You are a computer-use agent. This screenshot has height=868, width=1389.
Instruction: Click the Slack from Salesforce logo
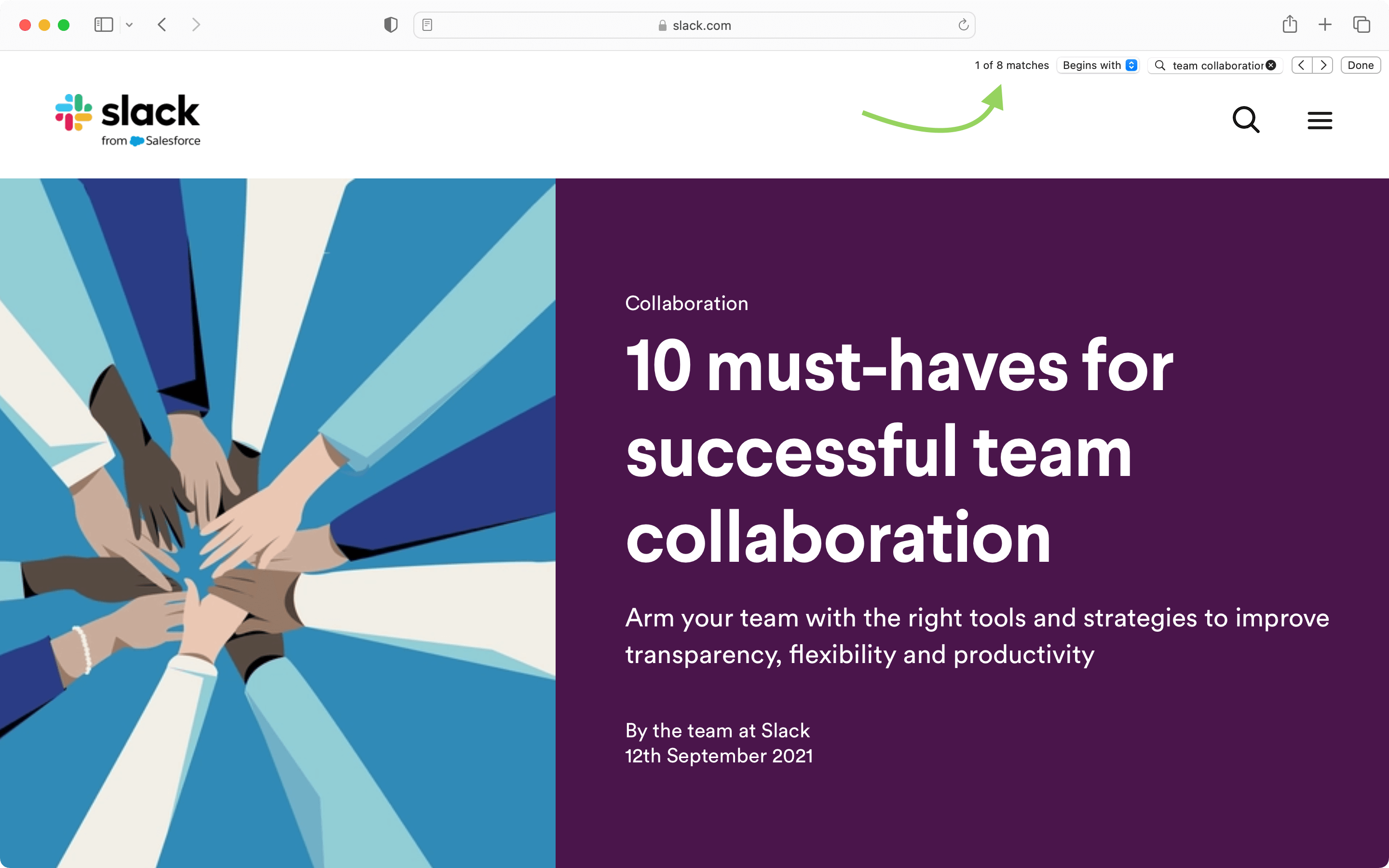pyautogui.click(x=128, y=119)
